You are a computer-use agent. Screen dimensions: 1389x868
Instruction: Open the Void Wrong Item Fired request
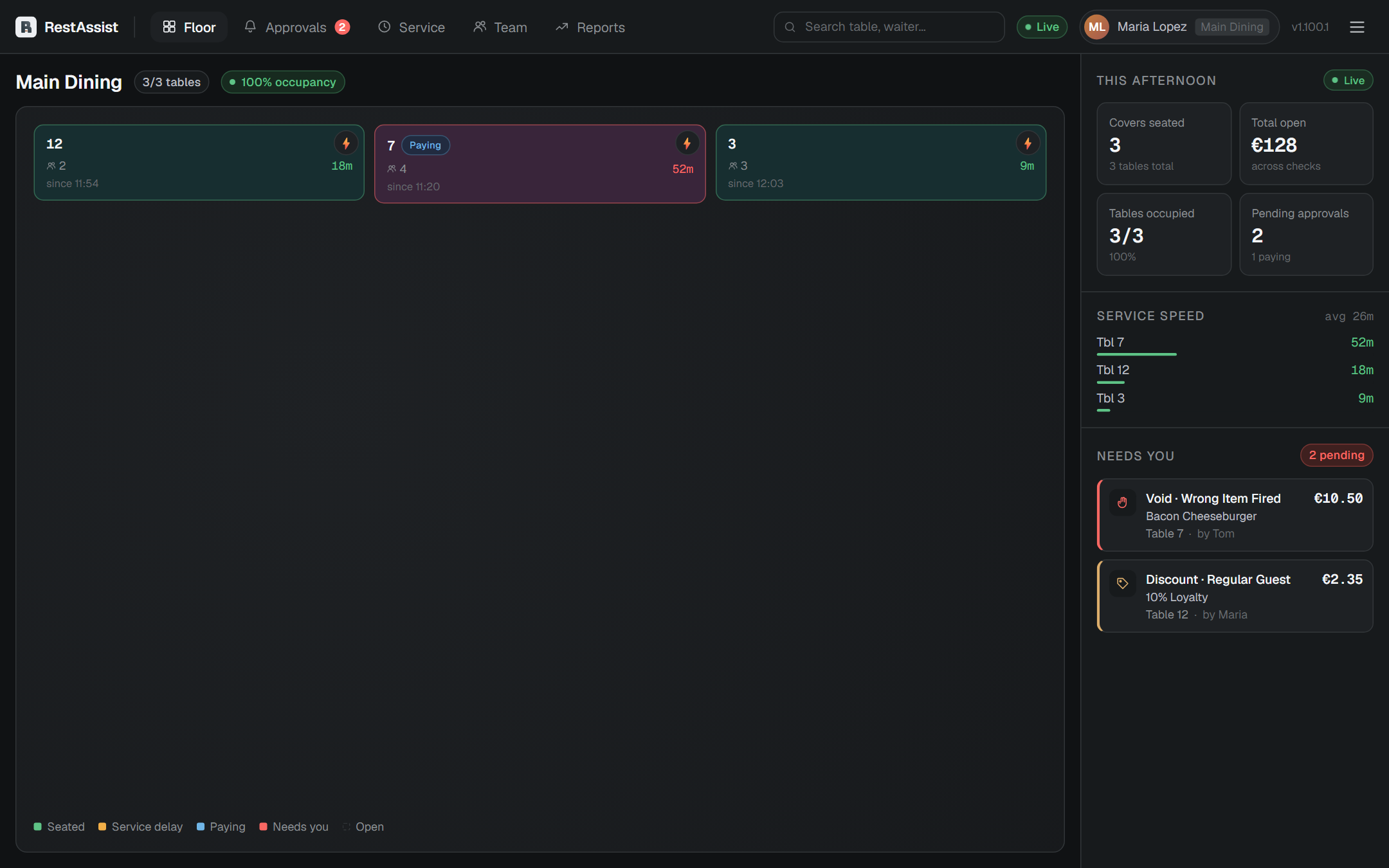pyautogui.click(x=1235, y=515)
